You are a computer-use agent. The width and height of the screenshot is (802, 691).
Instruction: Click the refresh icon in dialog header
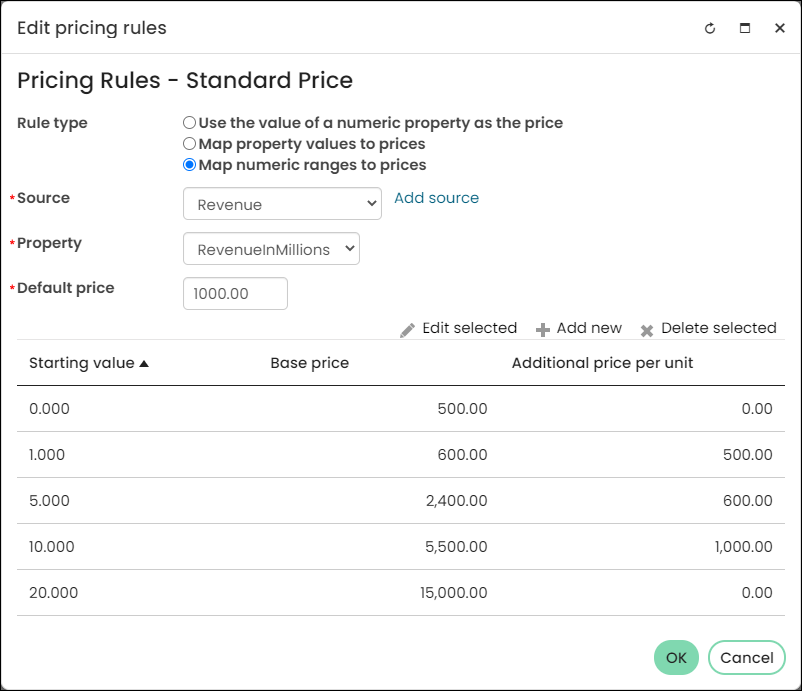[x=709, y=28]
